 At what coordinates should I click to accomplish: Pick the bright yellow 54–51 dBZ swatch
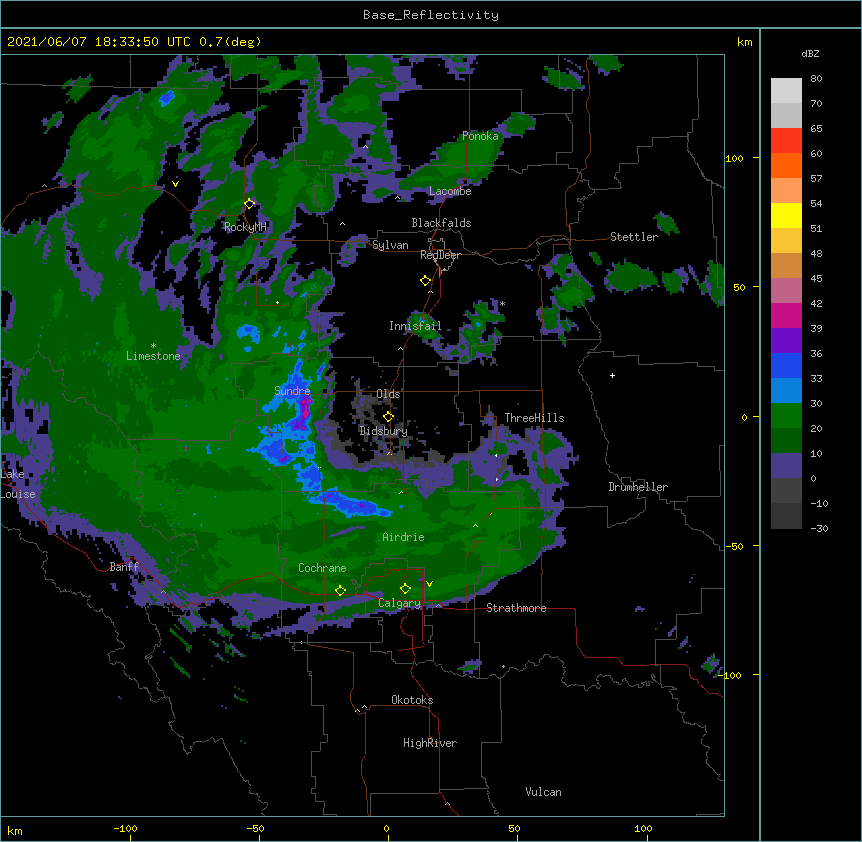tap(786, 215)
